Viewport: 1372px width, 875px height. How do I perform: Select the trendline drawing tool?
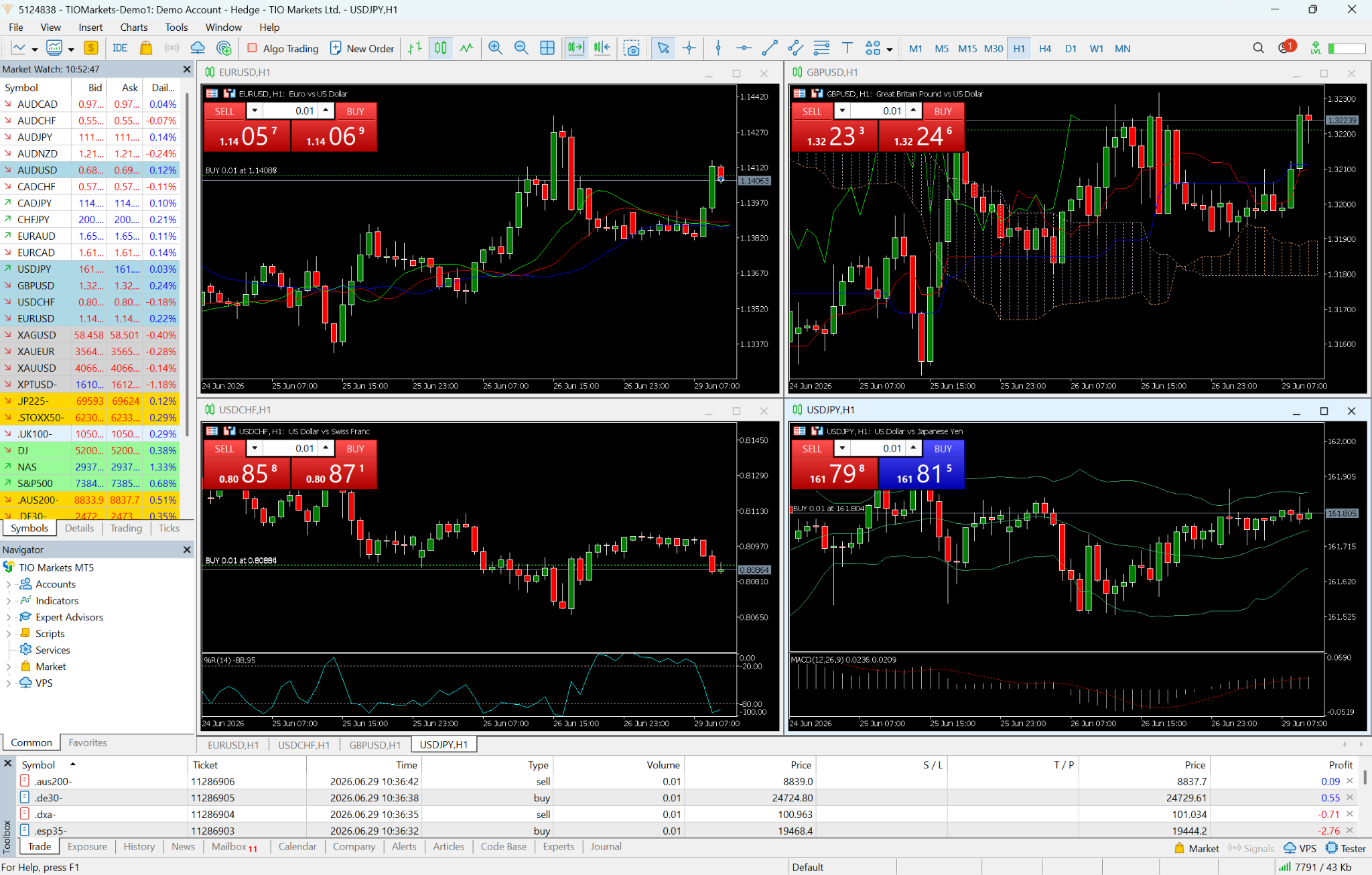[770, 48]
